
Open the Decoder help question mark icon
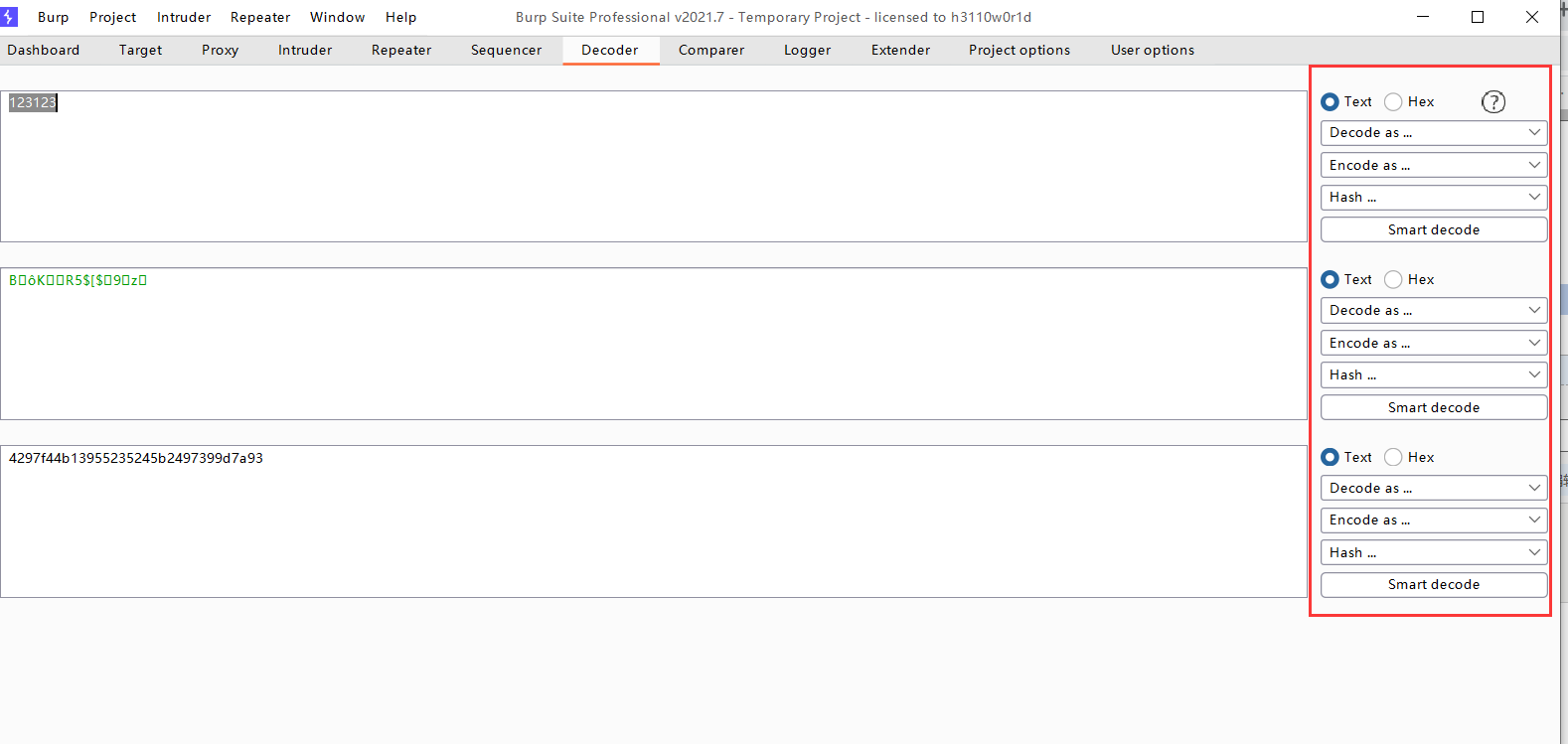tap(1492, 101)
